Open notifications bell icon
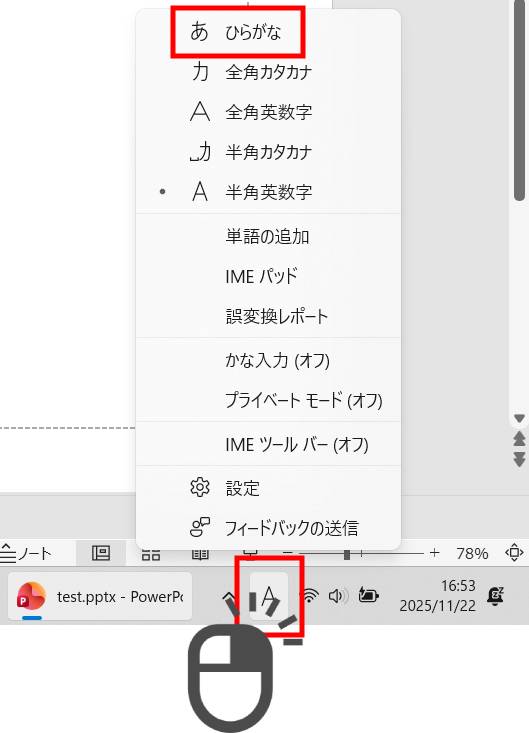This screenshot has width=529, height=733. coord(495,596)
